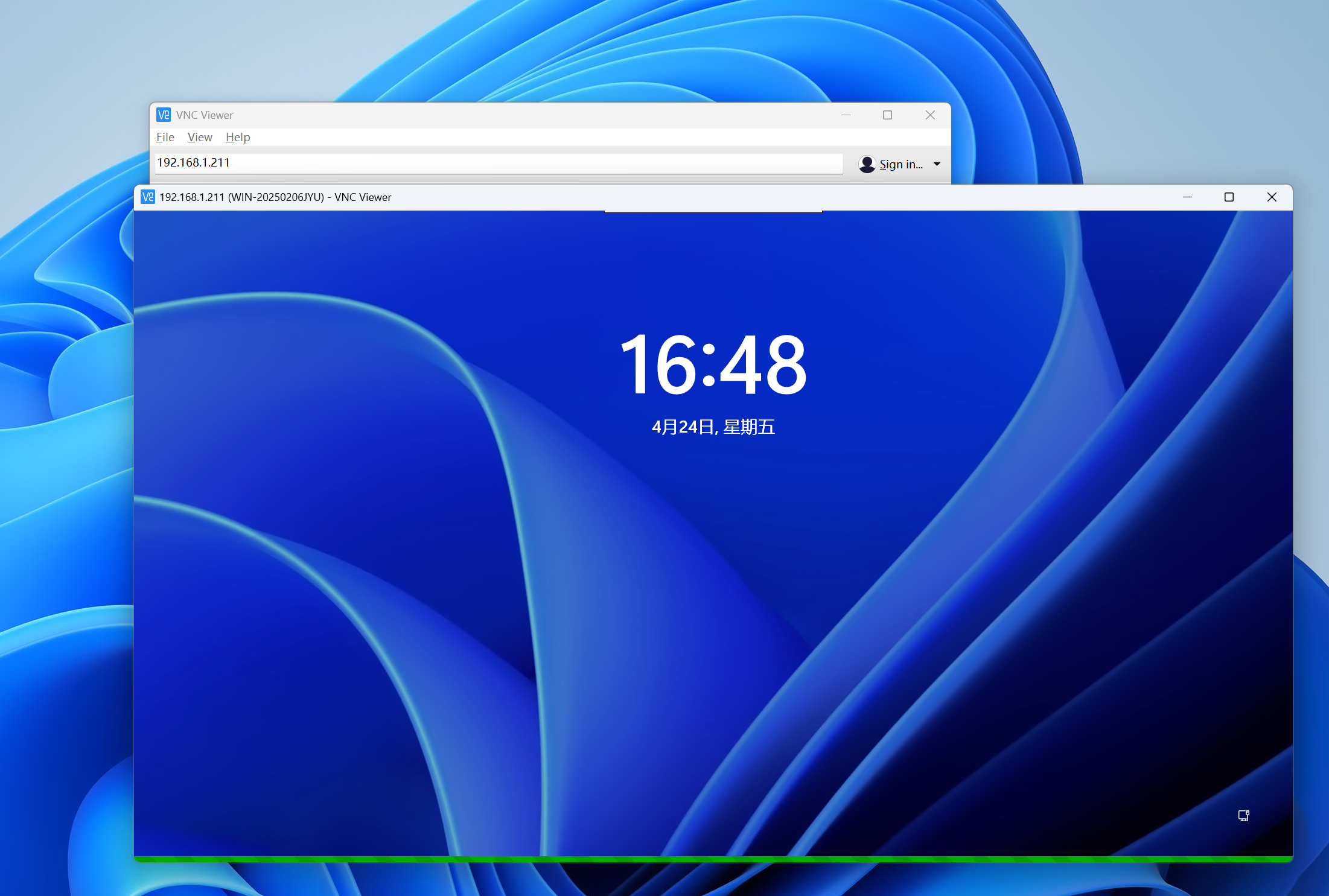The width and height of the screenshot is (1329, 896).
Task: Click the 16:48 lock screen clock
Action: [713, 365]
